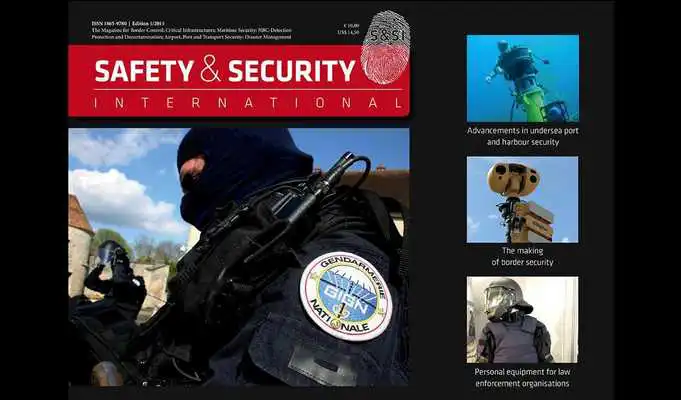681x400 pixels.
Task: Click the 'SAFETY & SECURITY' magazine title
Action: coord(225,71)
